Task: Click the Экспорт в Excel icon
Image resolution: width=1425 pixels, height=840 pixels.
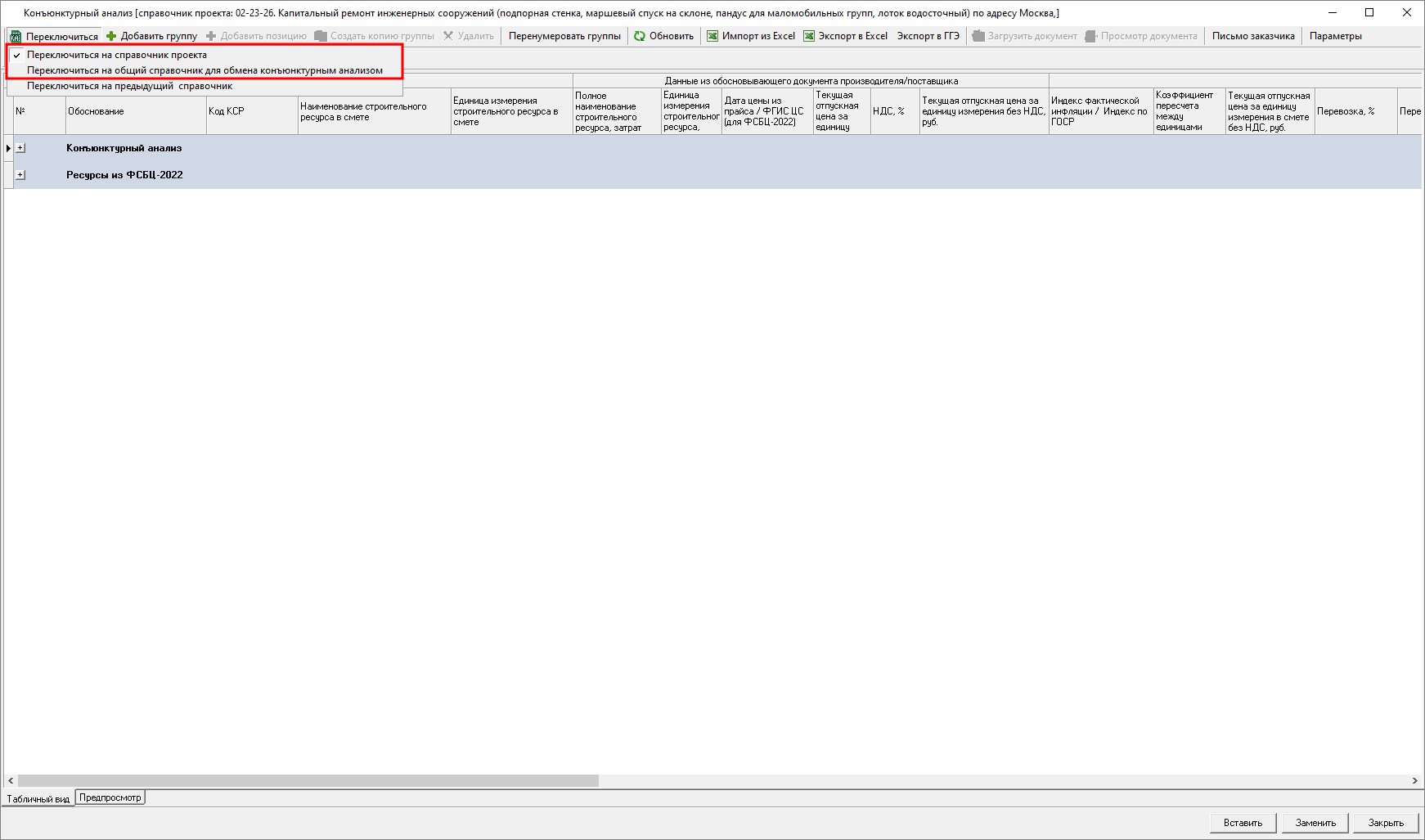Action: [809, 36]
